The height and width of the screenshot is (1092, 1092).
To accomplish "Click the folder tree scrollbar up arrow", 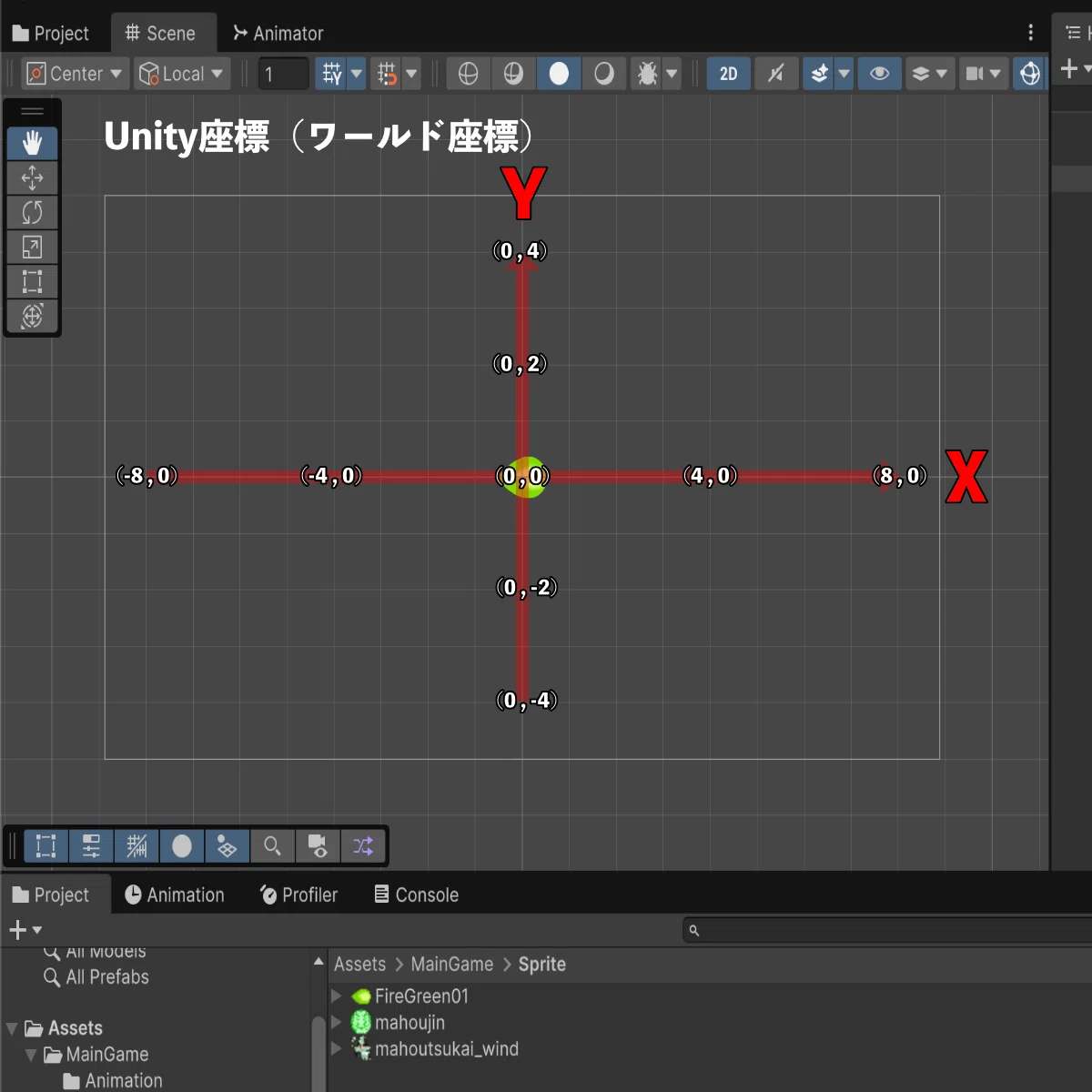I will (x=318, y=961).
